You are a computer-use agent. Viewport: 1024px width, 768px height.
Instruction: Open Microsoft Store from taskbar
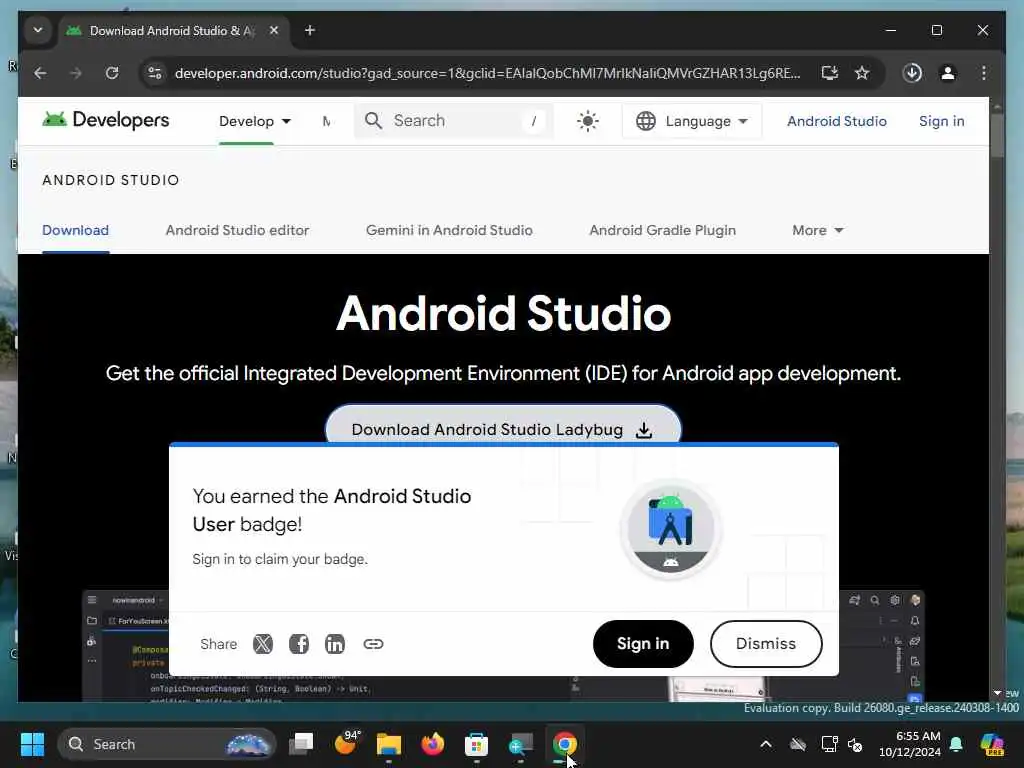tap(476, 744)
